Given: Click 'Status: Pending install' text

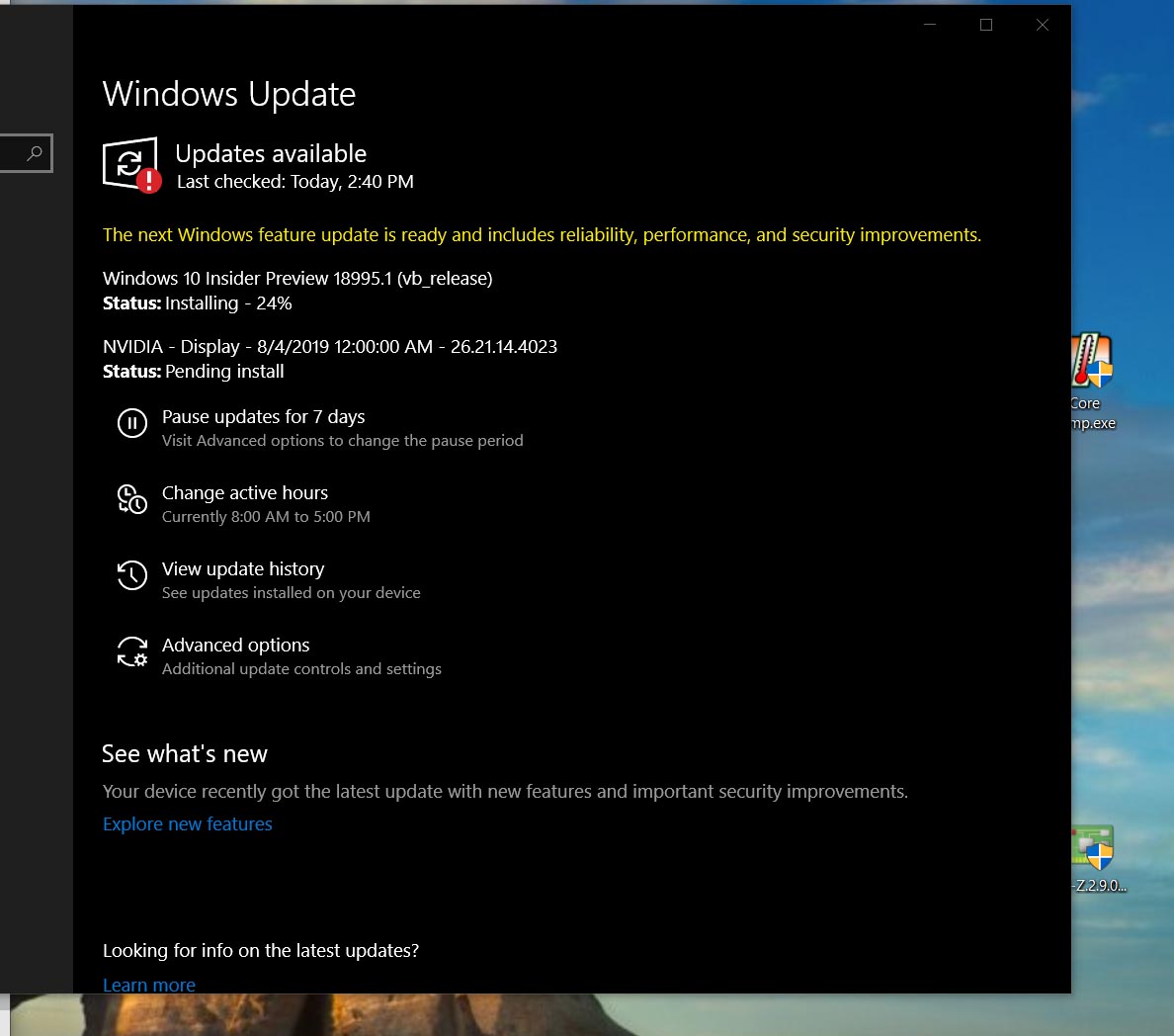Looking at the screenshot, I should coord(193,371).
